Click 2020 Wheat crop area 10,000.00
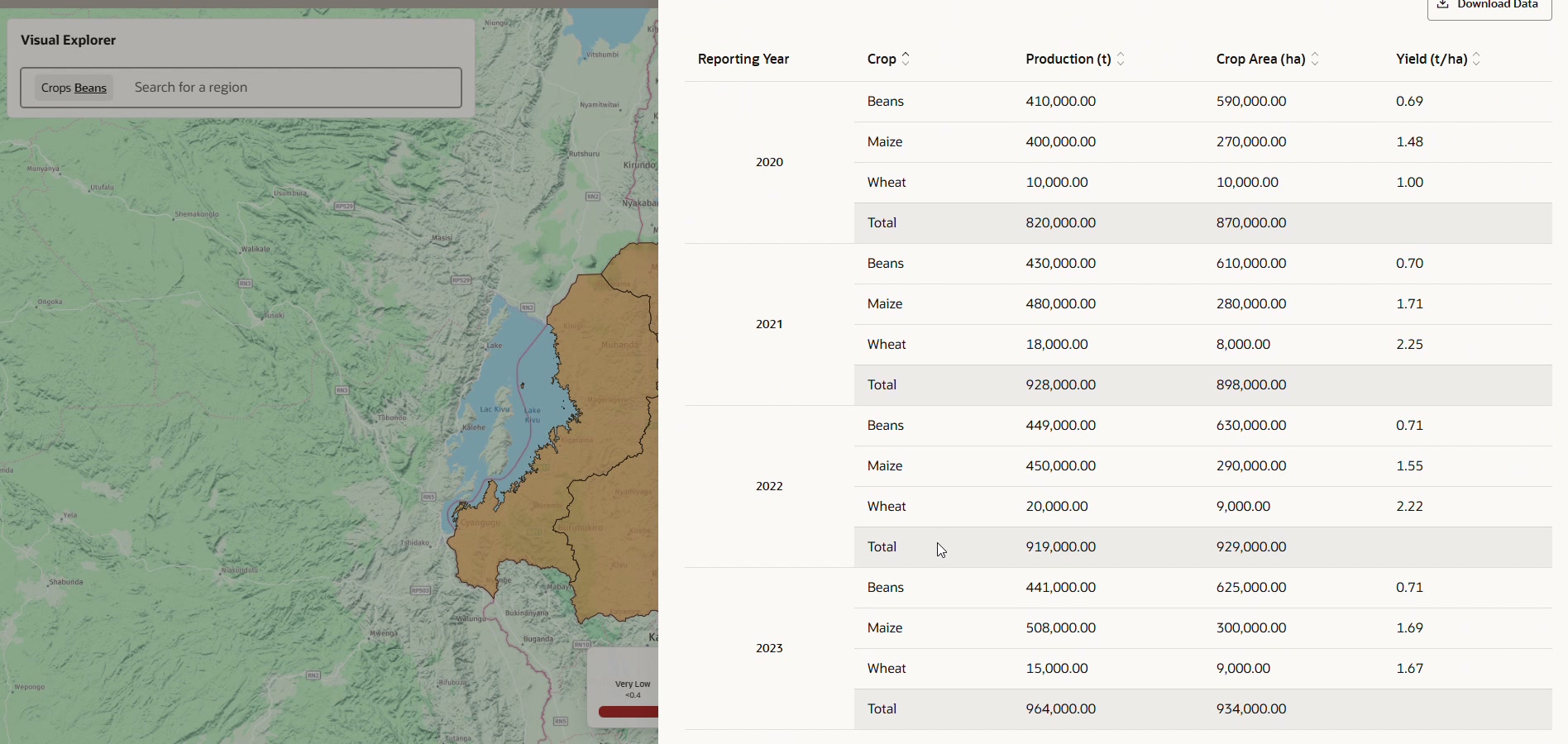Viewport: 1568px width, 744px height. click(x=1247, y=183)
